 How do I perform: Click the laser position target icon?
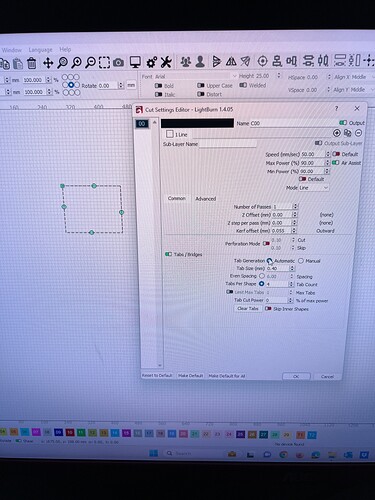point(262,61)
